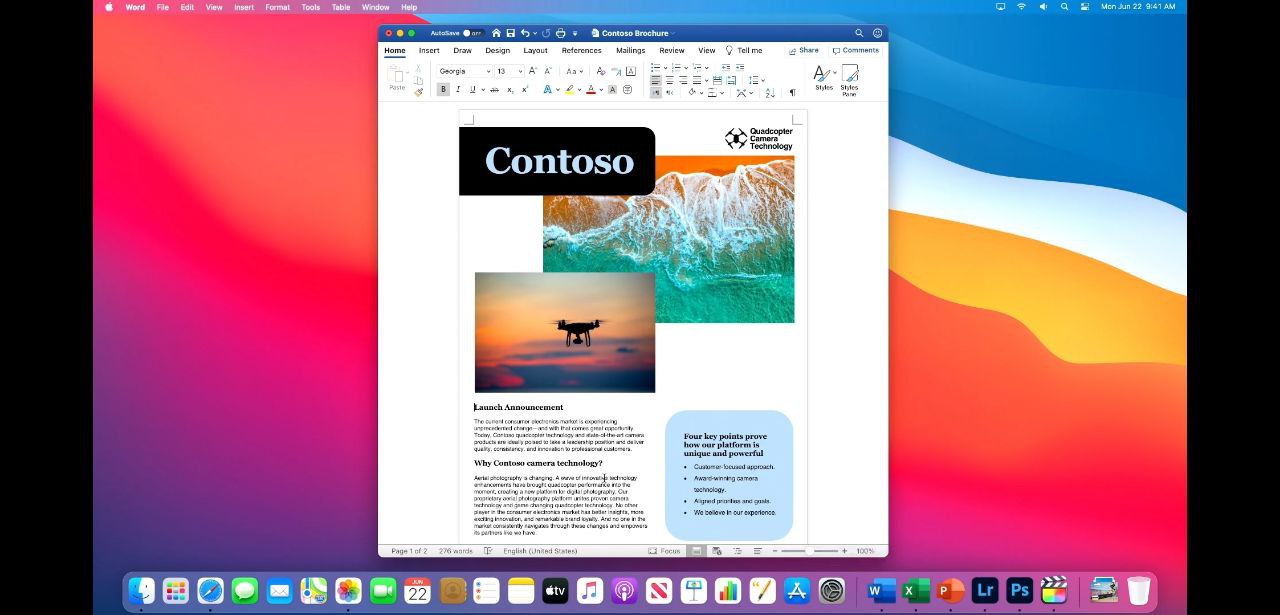Sort paragraphs A to Z
The image size is (1280, 615).
770,92
